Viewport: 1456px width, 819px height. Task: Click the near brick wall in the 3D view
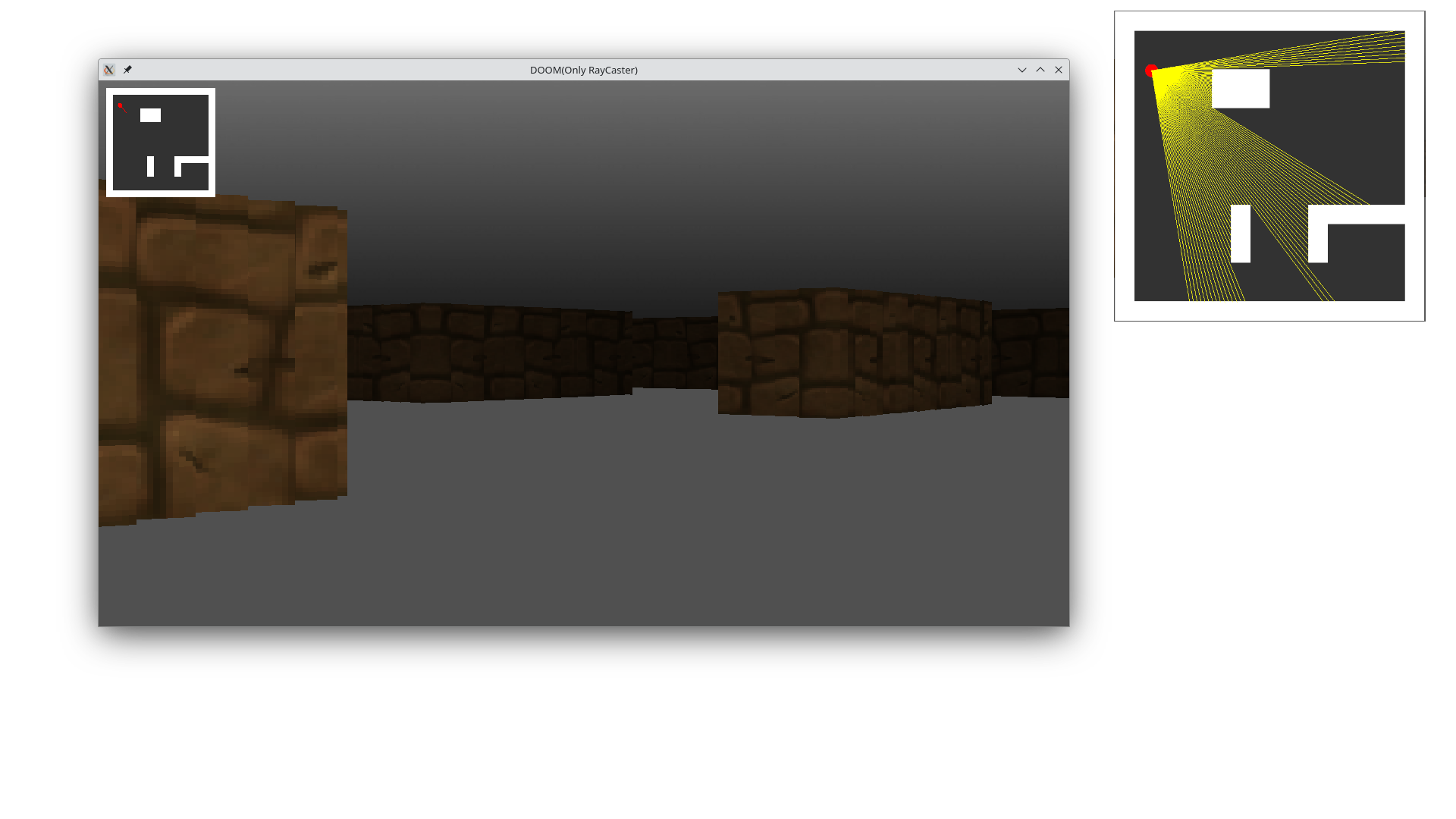pyautogui.click(x=223, y=353)
